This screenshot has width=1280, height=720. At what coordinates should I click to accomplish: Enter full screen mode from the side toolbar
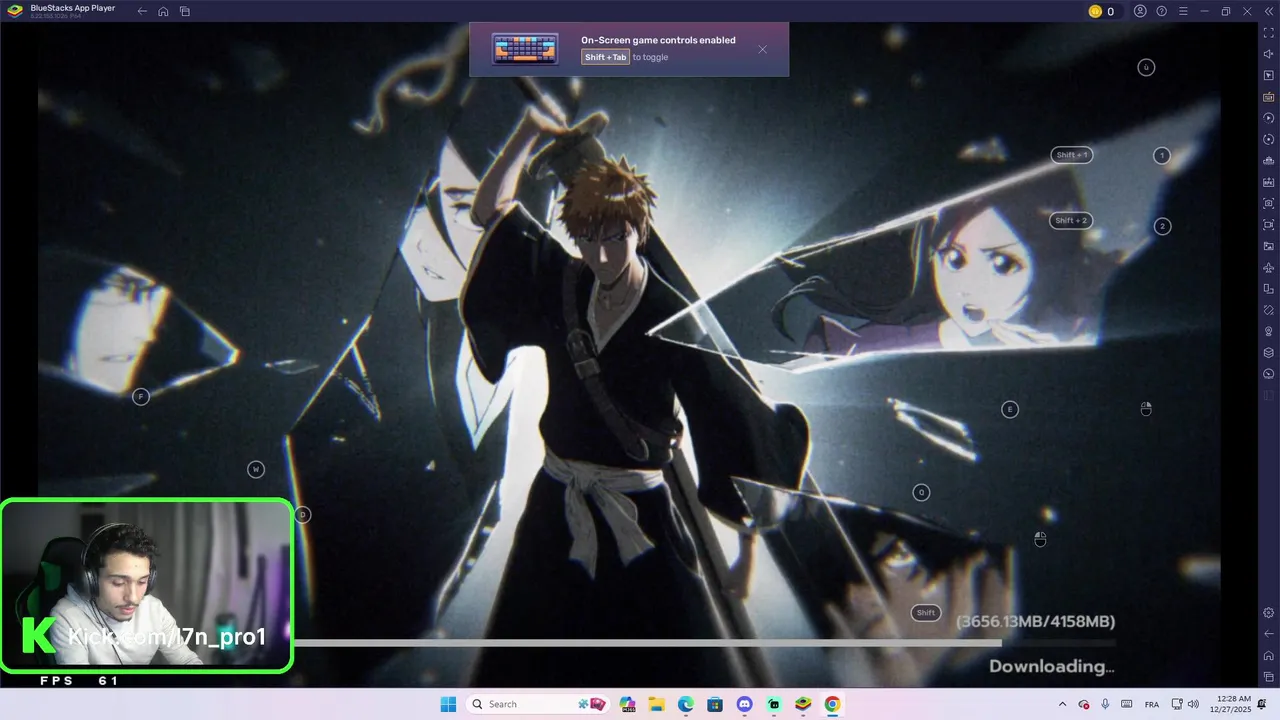click(1269, 33)
